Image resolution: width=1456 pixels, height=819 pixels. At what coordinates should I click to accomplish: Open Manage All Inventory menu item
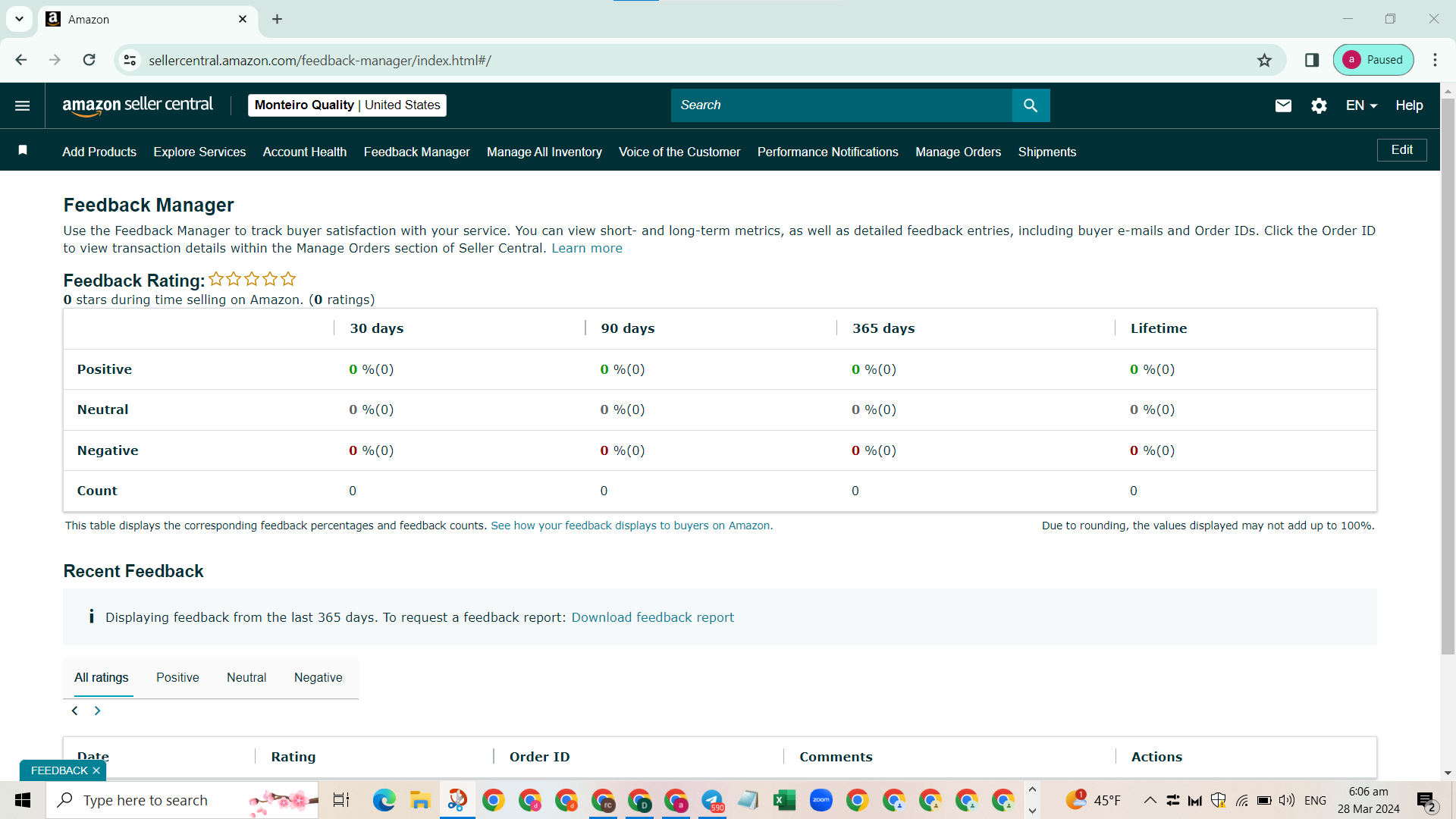(544, 152)
